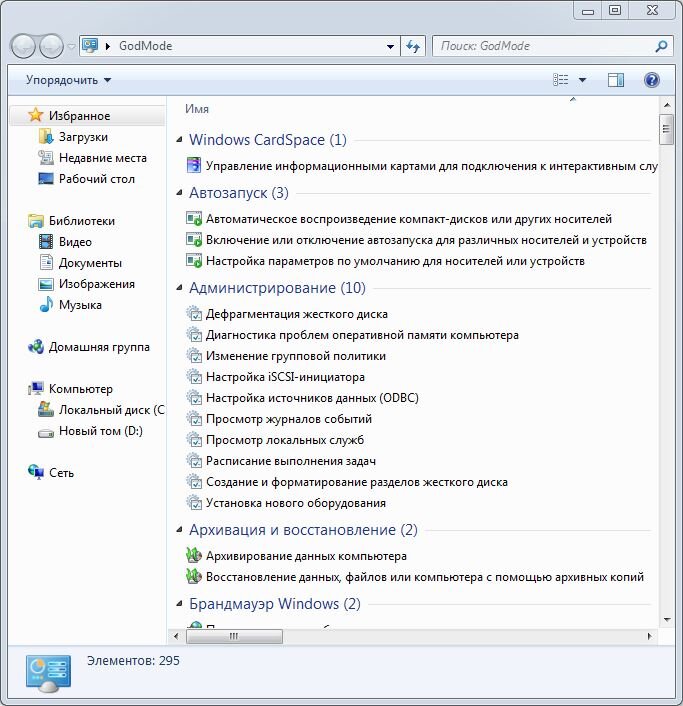The height and width of the screenshot is (706, 683).
Task: Select Домашняя группа in the sidebar
Action: (x=99, y=347)
